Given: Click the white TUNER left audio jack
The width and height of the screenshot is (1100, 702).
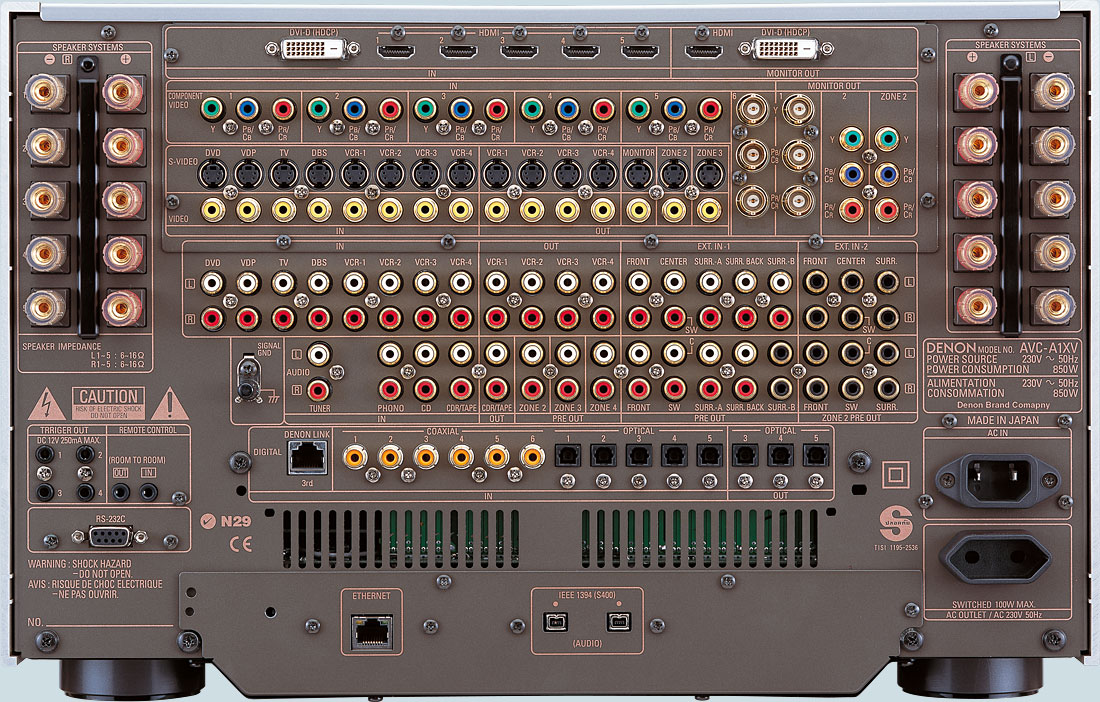Looking at the screenshot, I should tap(318, 354).
